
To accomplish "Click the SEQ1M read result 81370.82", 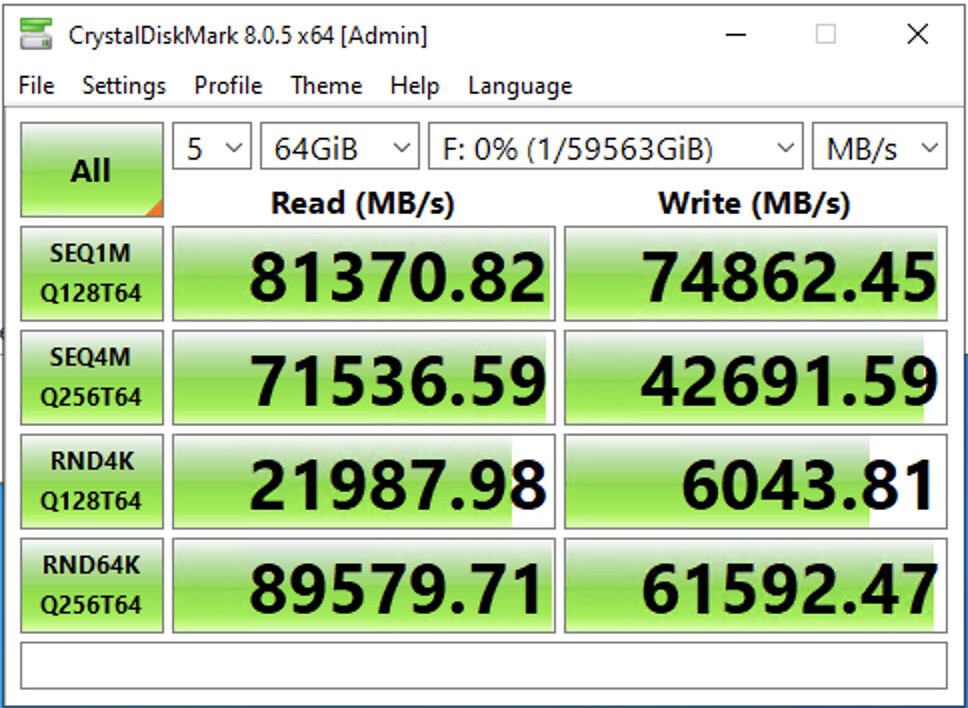I will 363,274.
